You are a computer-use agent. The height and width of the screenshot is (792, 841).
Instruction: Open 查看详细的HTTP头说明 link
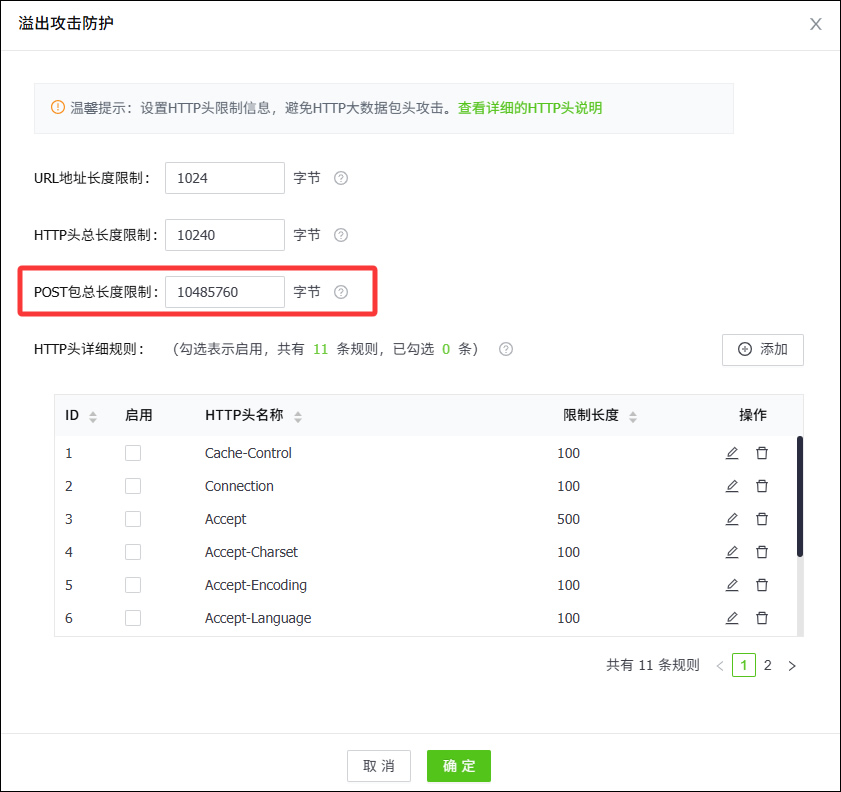[530, 108]
